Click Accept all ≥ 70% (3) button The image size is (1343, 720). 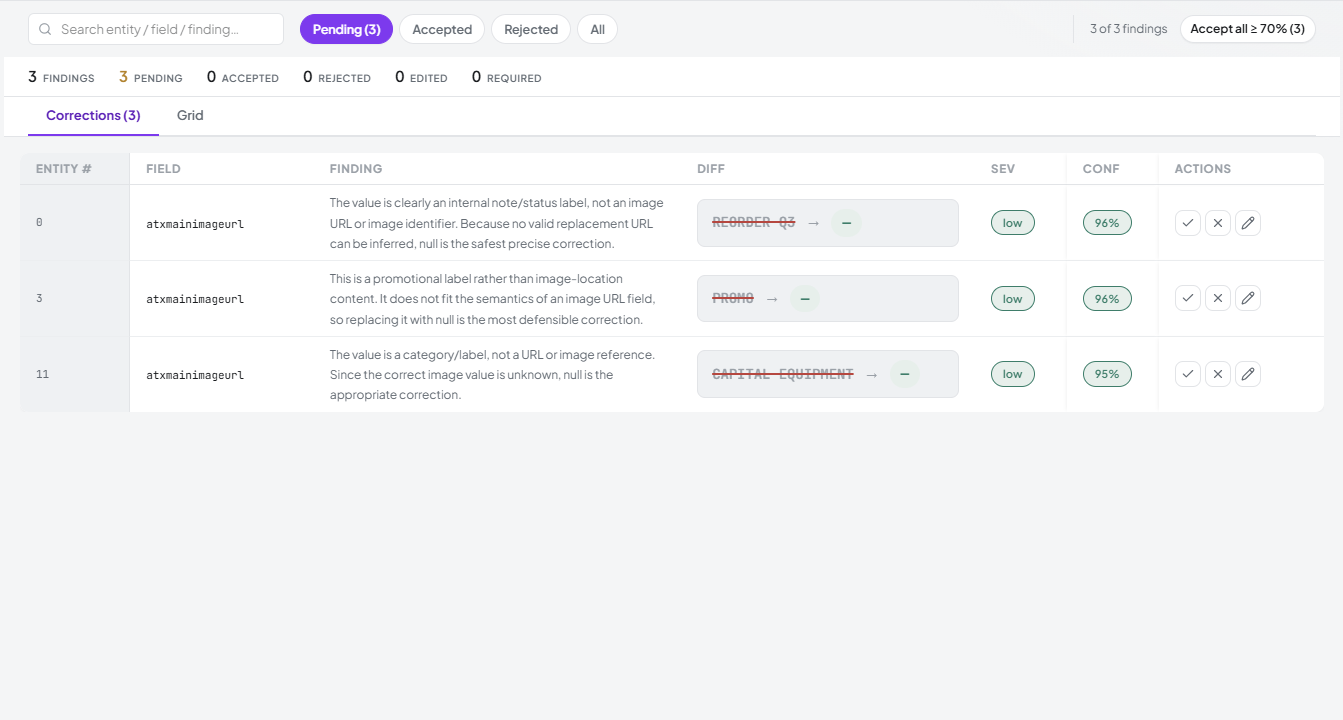tap(1247, 29)
